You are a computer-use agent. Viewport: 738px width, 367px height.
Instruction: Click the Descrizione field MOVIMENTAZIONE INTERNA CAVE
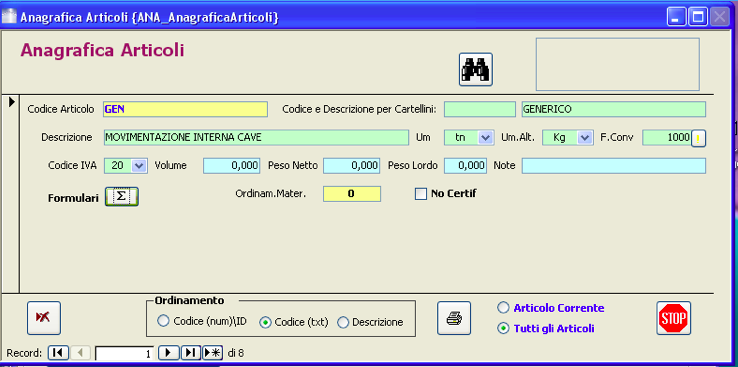256,137
